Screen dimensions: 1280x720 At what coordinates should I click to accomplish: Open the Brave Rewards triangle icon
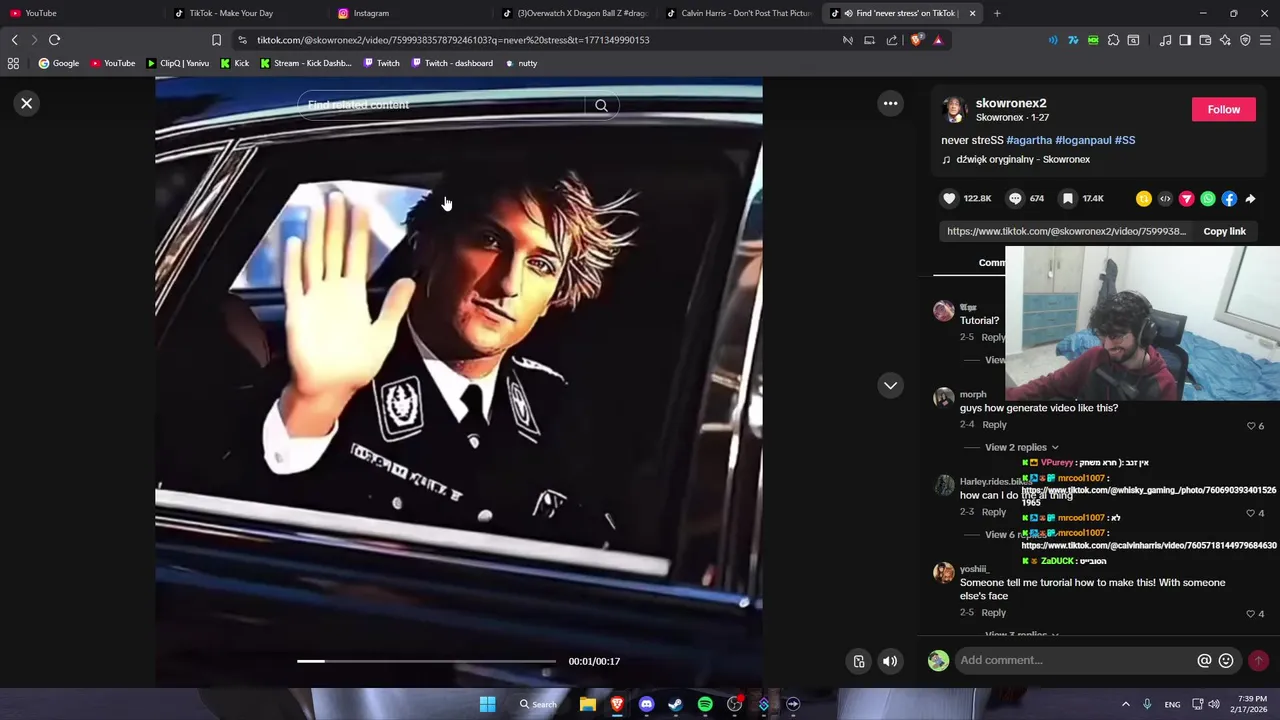(938, 40)
